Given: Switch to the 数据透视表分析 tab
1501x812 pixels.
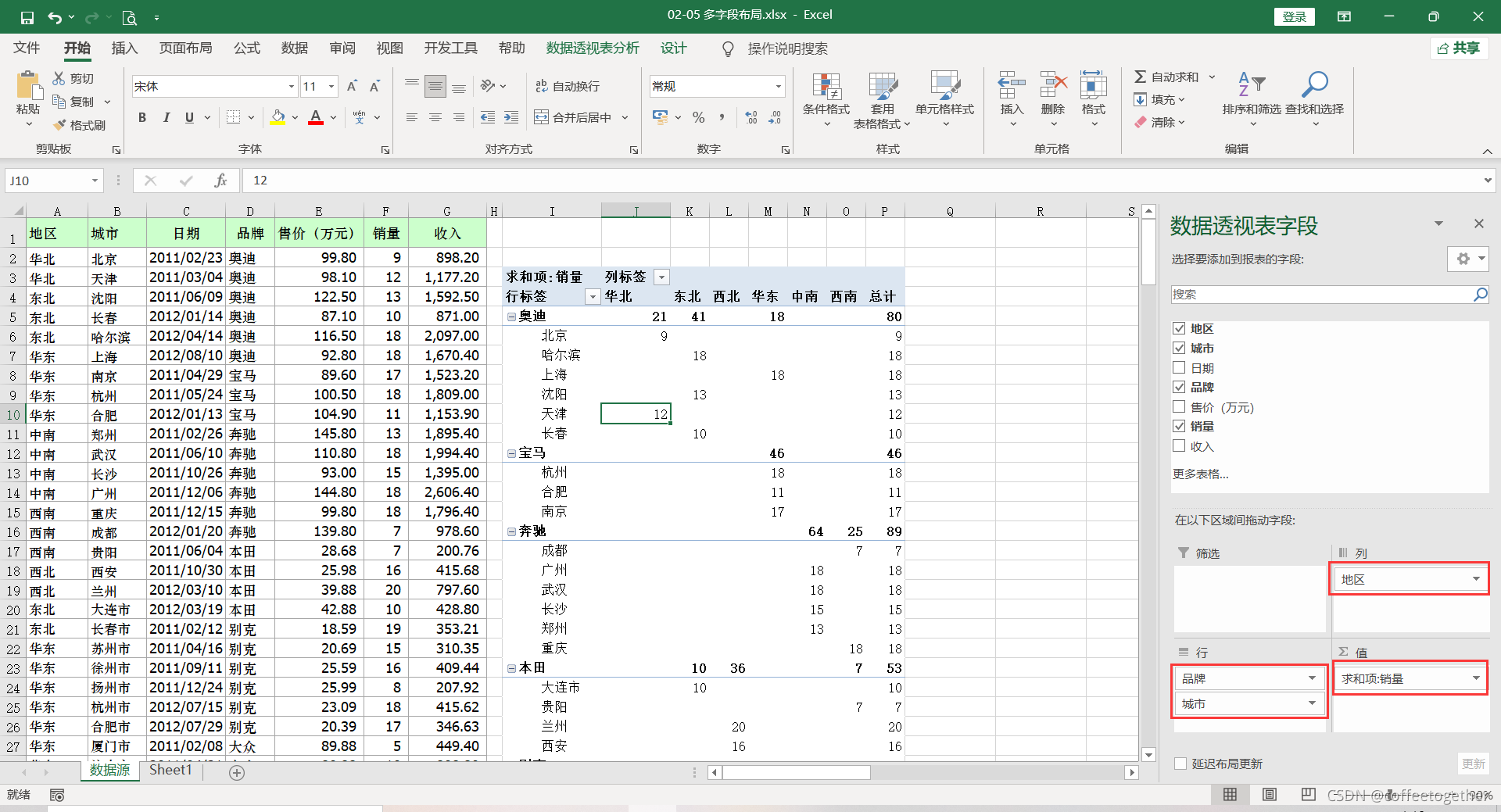Looking at the screenshot, I should coord(593,48).
